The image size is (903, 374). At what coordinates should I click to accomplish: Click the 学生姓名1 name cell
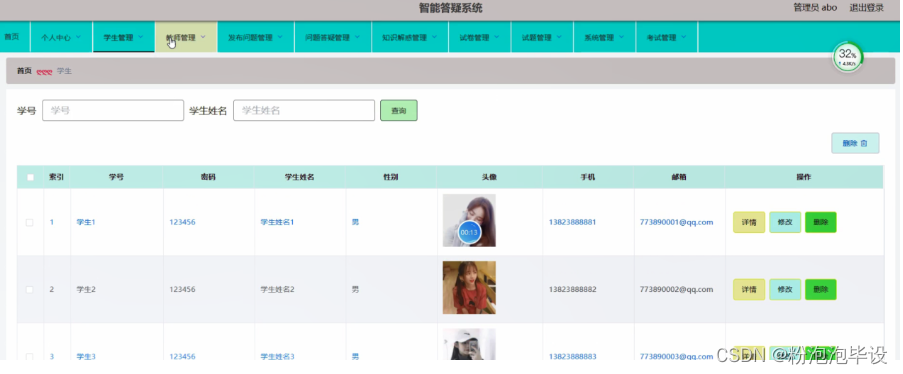[x=277, y=222]
